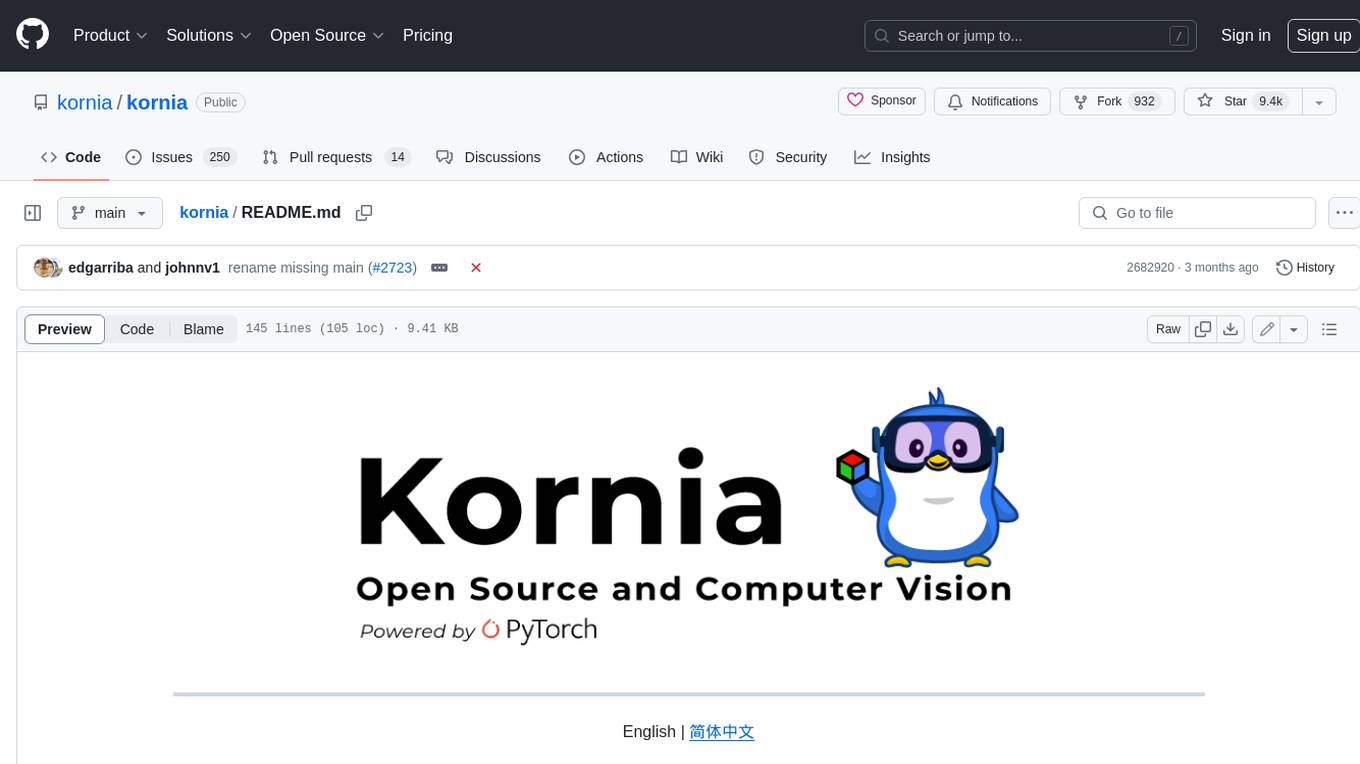Open the GitHub homepage logo
The height and width of the screenshot is (764, 1360).
[x=32, y=35]
